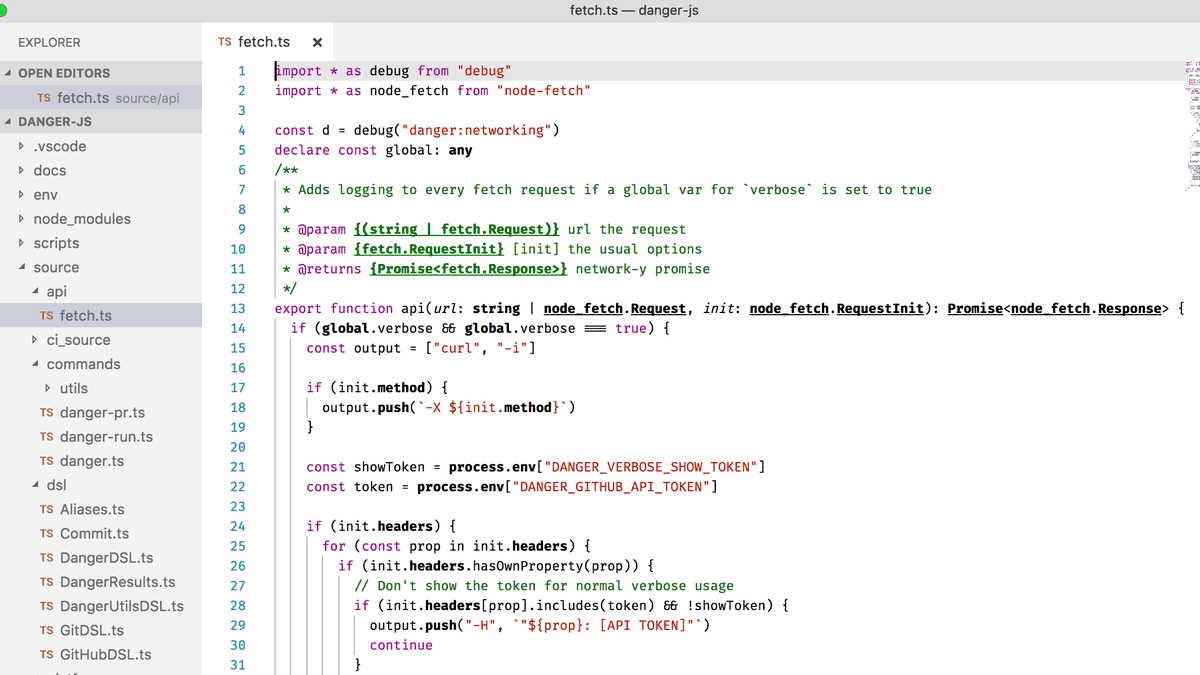Open fetch.ts source/api in Open Editors
Screen dimensions: 1200x675
point(101,98)
